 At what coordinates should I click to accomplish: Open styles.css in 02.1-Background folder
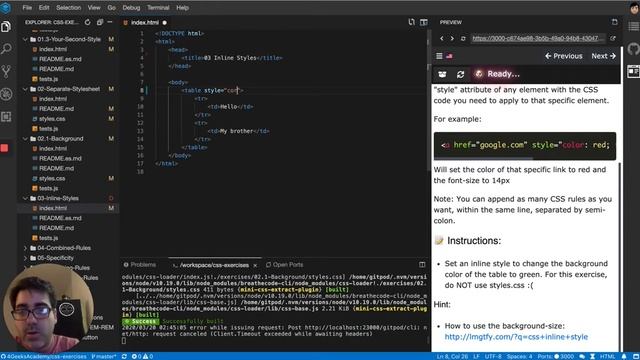[52, 178]
